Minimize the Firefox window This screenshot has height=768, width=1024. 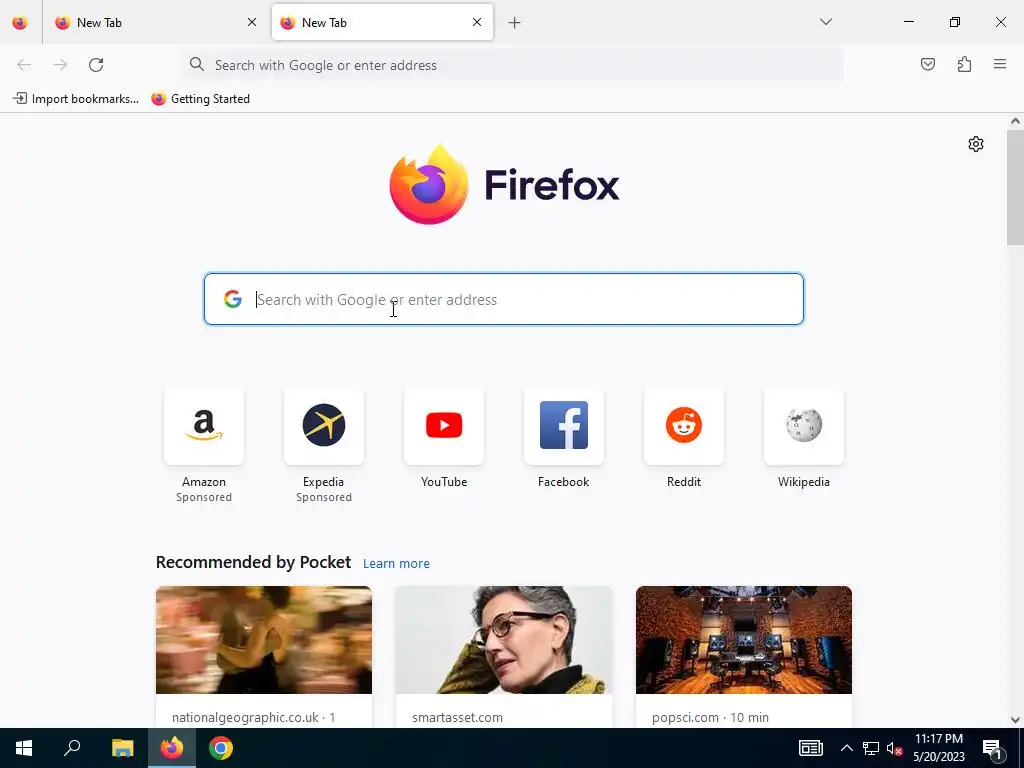(908, 22)
